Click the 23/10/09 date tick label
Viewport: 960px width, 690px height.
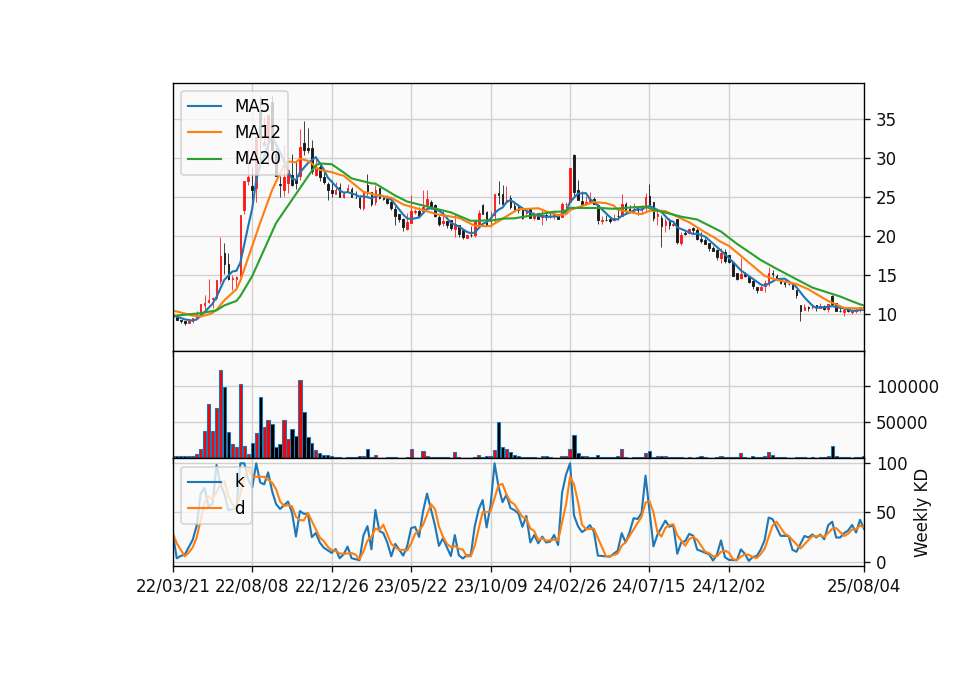click(490, 586)
